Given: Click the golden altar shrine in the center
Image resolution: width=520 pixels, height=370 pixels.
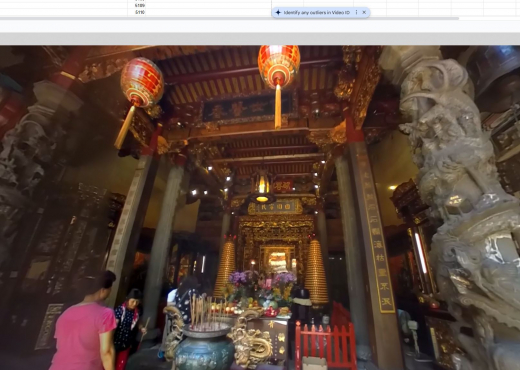Looking at the screenshot, I should 276,247.
